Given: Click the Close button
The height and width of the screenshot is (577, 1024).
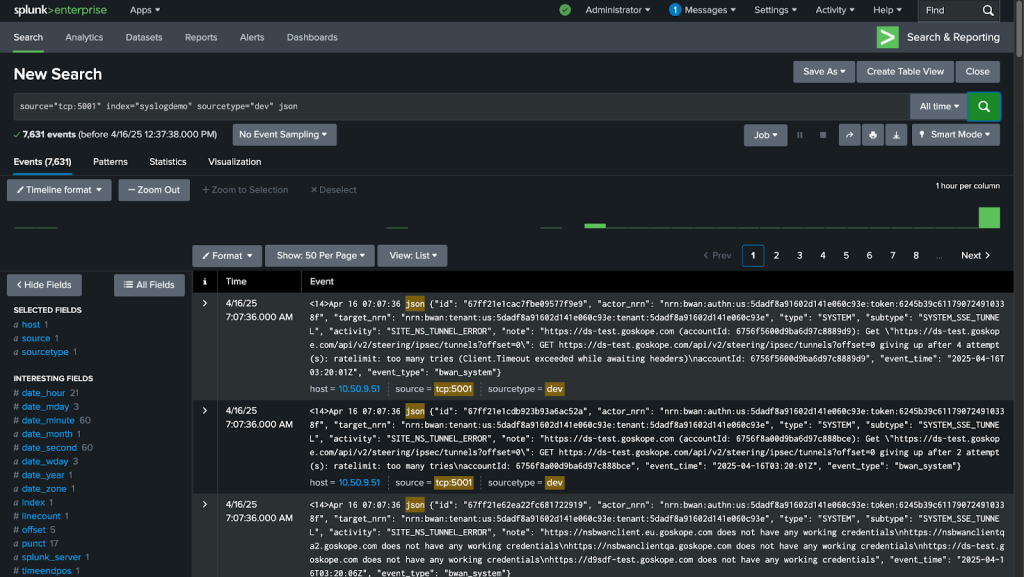Looking at the screenshot, I should pyautogui.click(x=978, y=72).
